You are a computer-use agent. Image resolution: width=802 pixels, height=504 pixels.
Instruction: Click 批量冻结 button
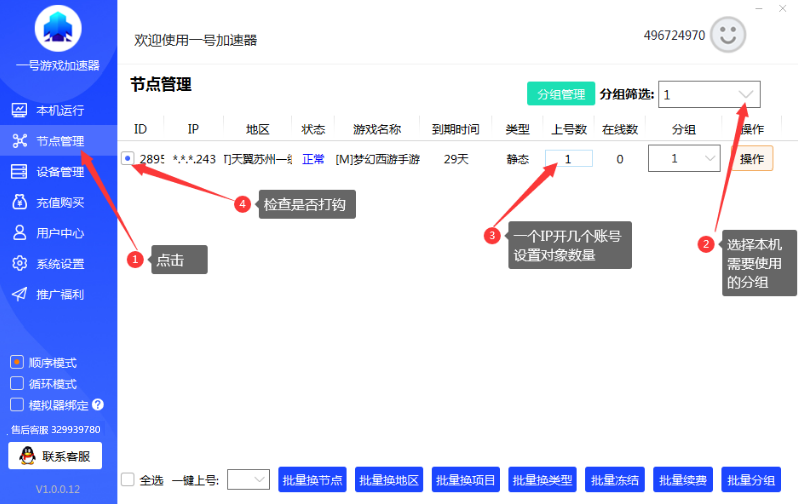(x=615, y=479)
